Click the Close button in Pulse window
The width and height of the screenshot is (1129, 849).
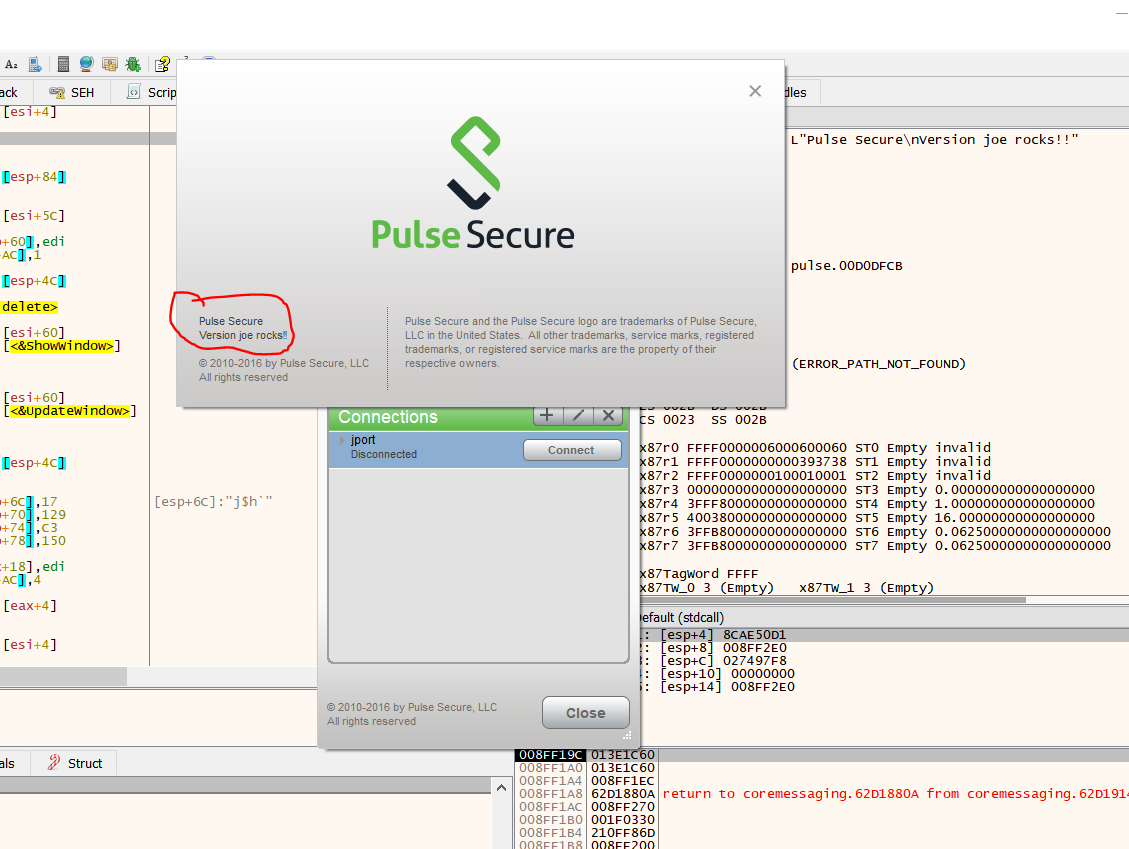tap(585, 713)
